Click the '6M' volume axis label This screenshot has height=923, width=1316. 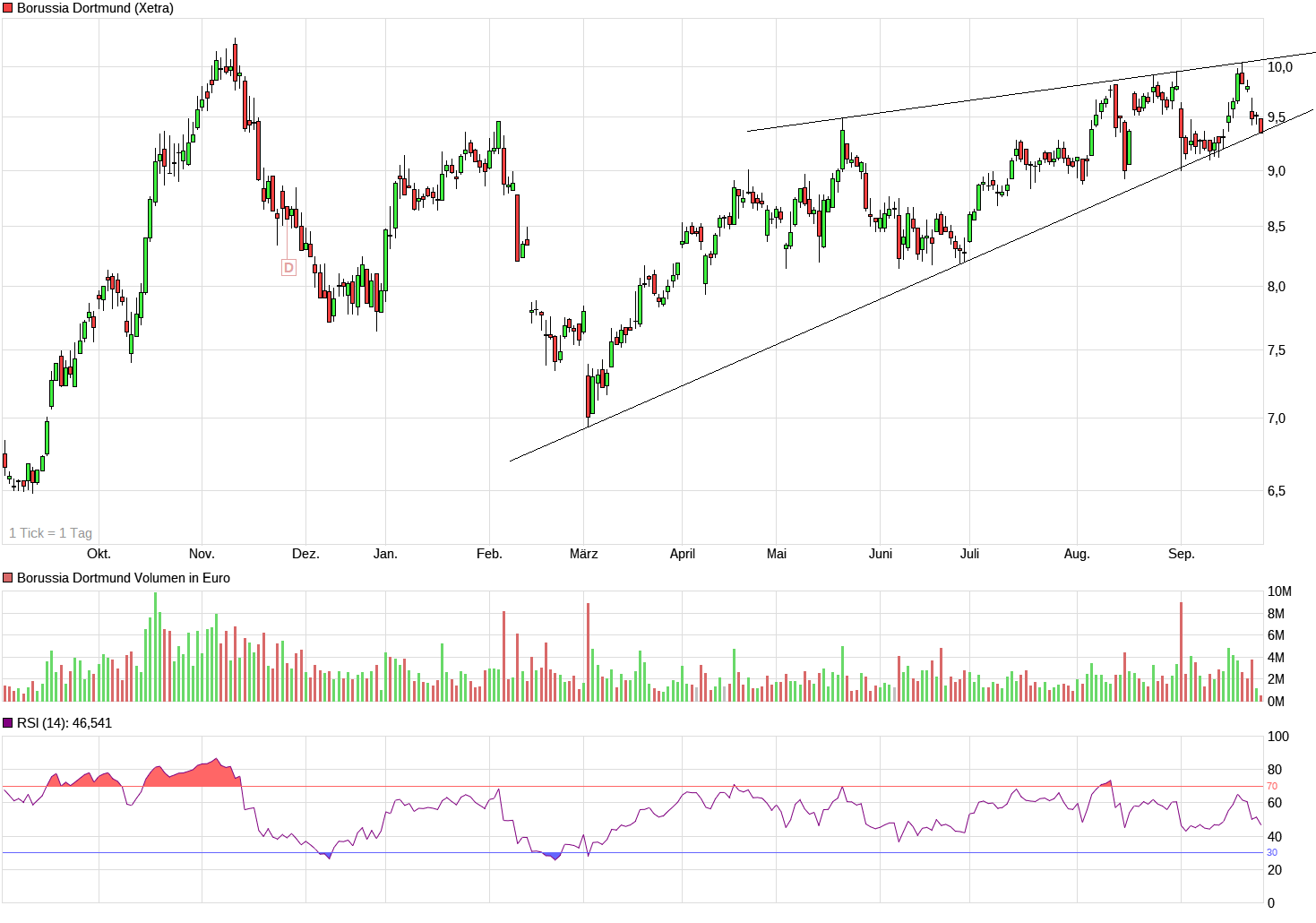point(1277,635)
